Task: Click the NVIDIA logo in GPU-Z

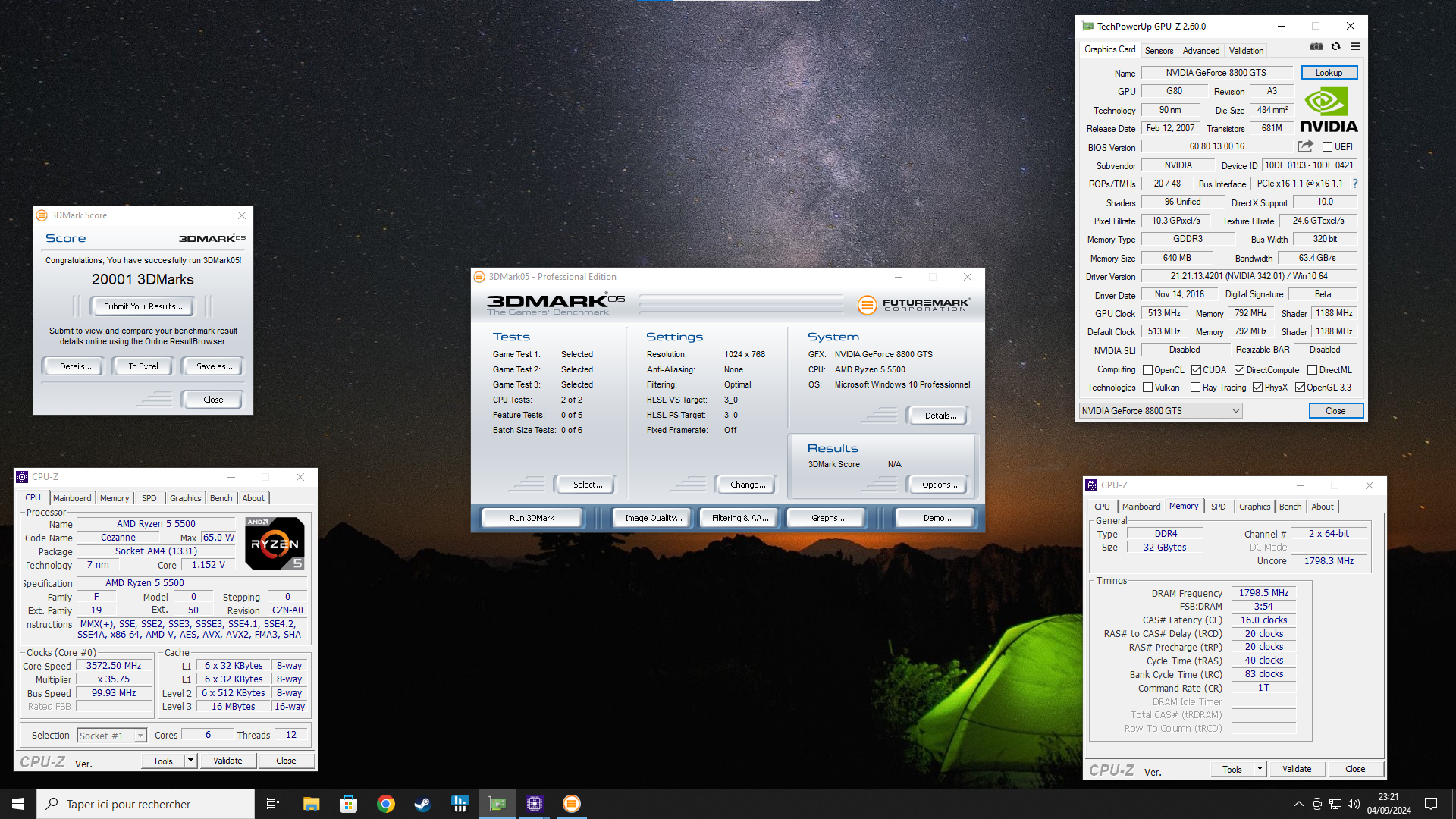Action: point(1329,110)
